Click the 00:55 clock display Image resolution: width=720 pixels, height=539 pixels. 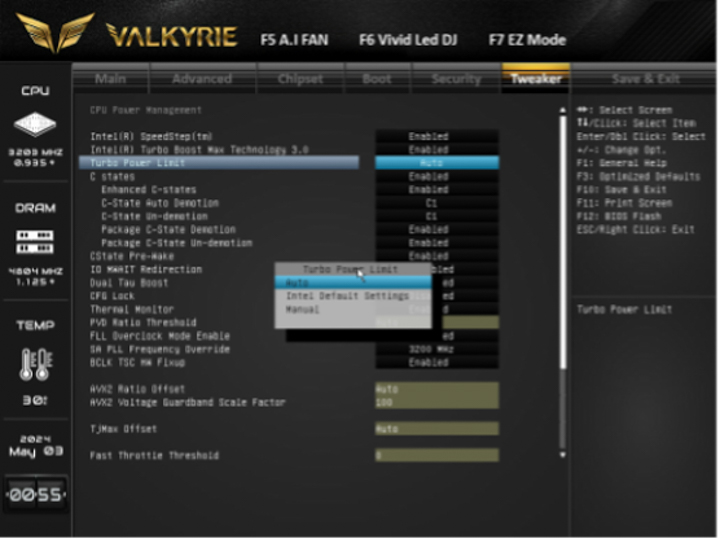(x=36, y=495)
